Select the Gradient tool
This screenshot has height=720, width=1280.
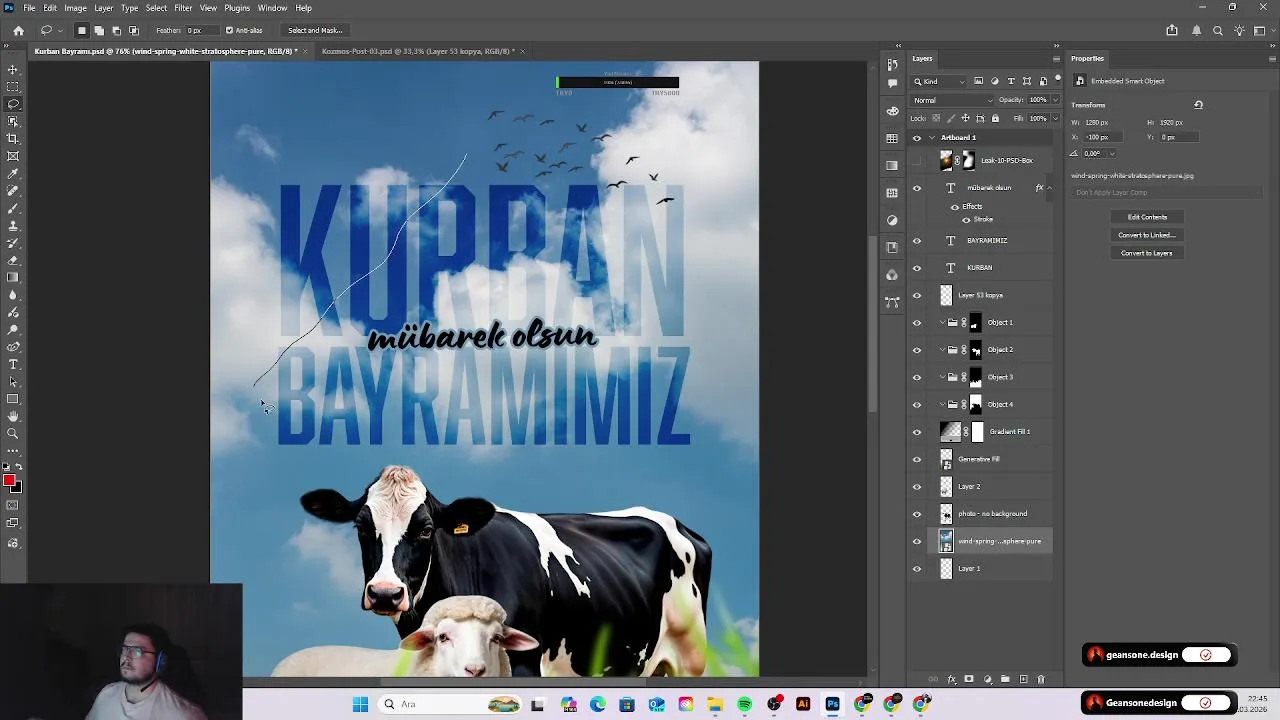click(13, 277)
